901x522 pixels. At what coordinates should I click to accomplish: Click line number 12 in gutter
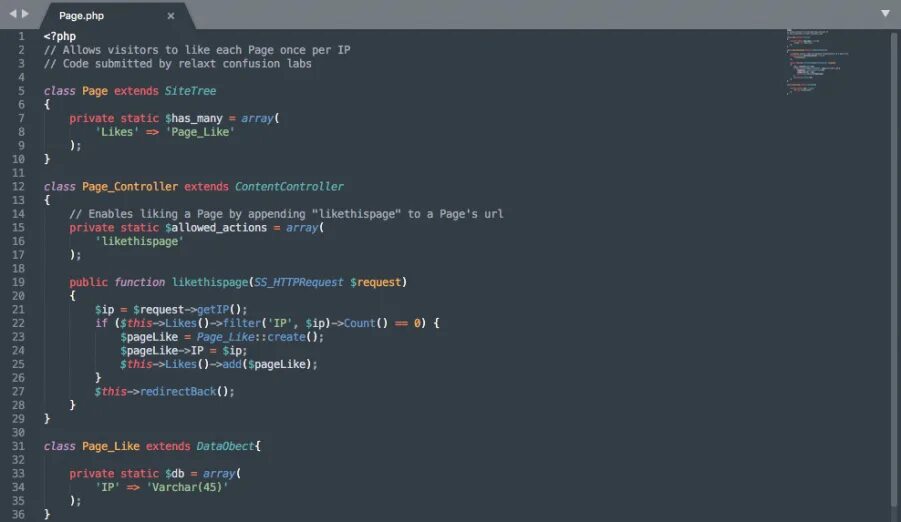(x=18, y=187)
